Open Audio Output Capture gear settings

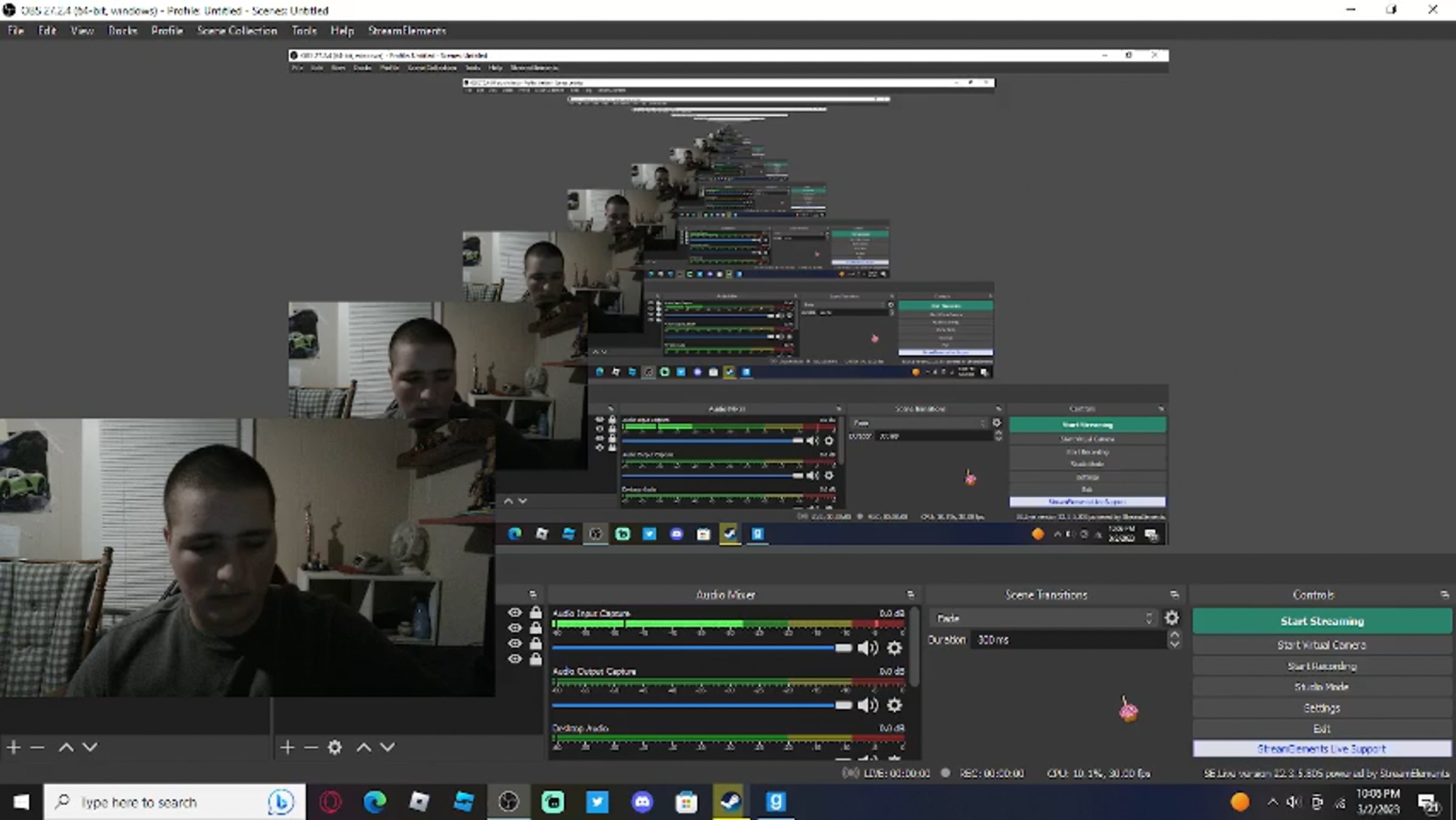(894, 705)
